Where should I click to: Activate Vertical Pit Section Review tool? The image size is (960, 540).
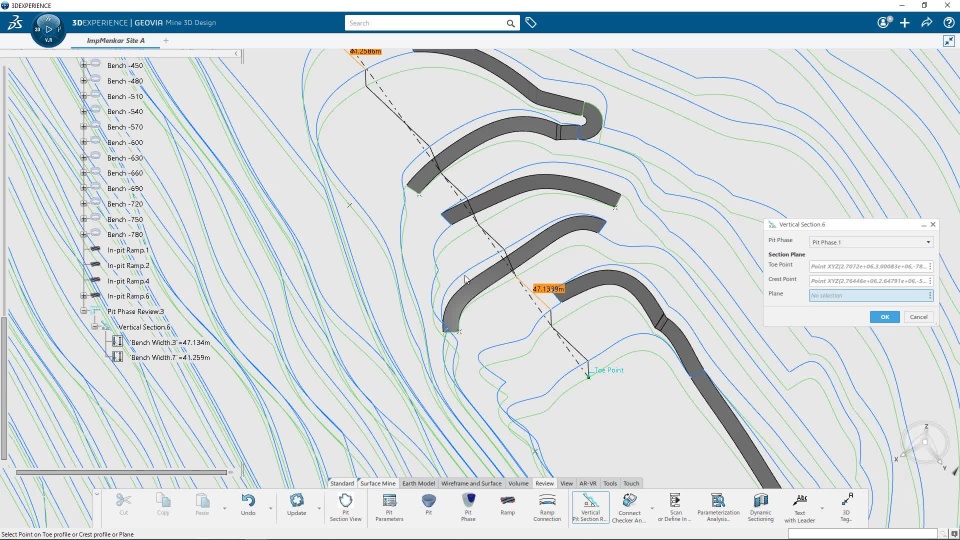[x=590, y=508]
